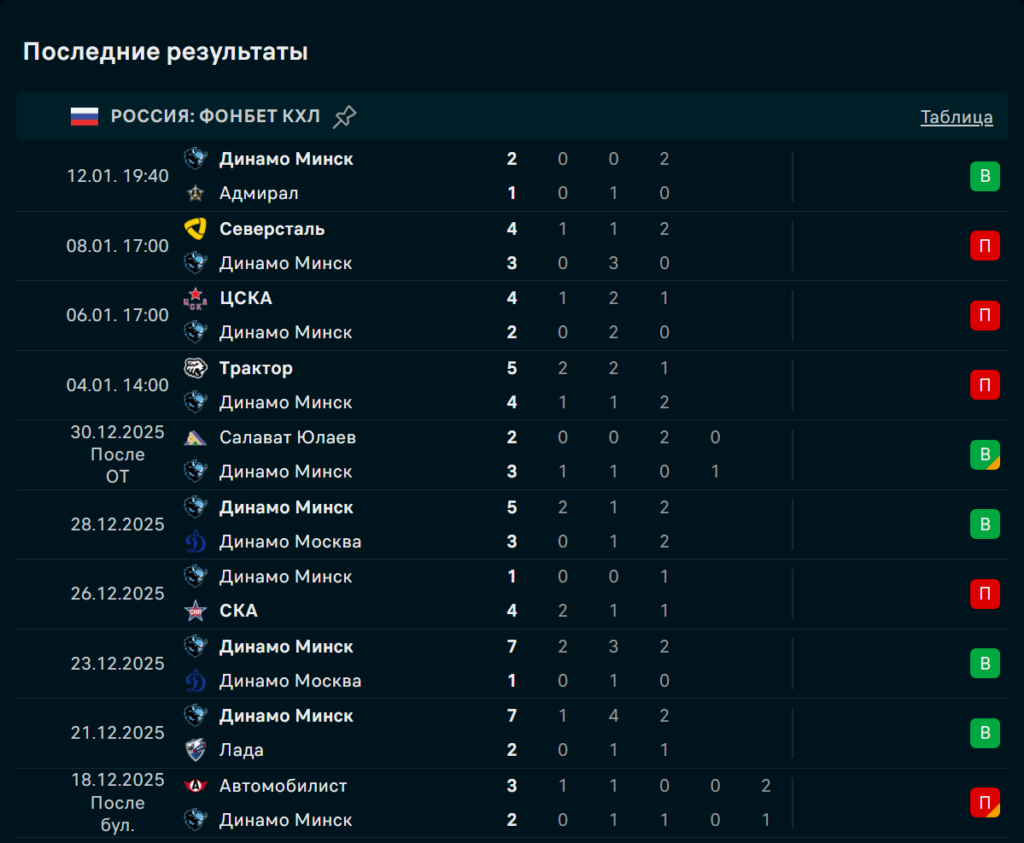Click the Автомобилист team logo

195,786
